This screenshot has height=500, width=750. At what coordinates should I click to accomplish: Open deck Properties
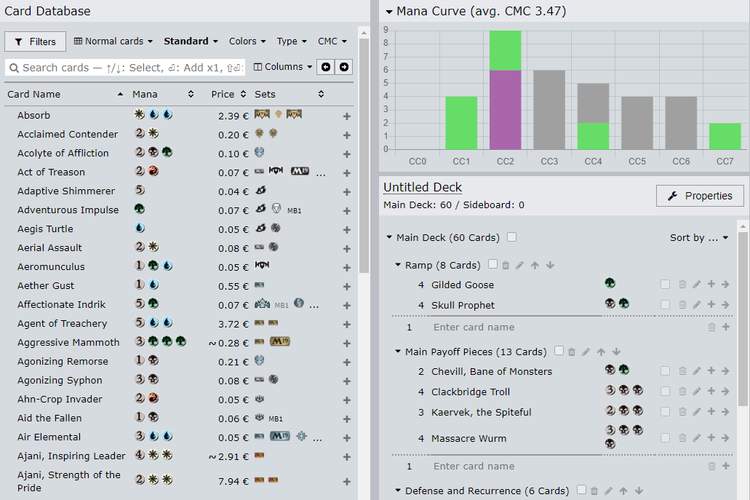click(700, 196)
